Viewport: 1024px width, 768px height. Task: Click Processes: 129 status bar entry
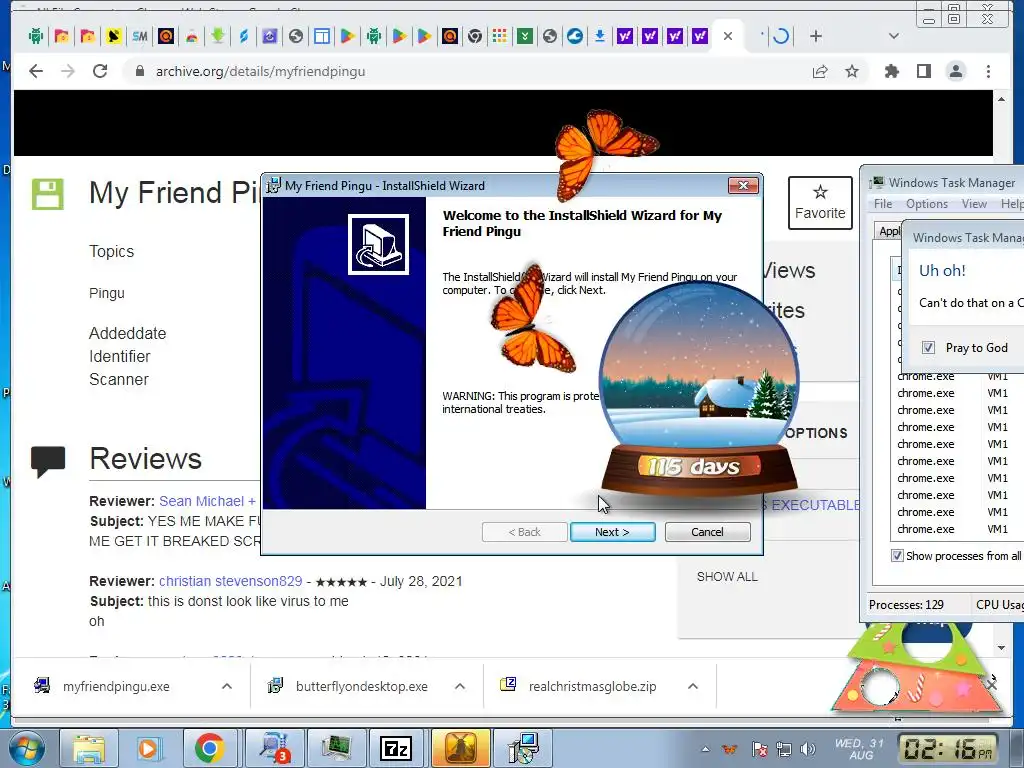(906, 605)
